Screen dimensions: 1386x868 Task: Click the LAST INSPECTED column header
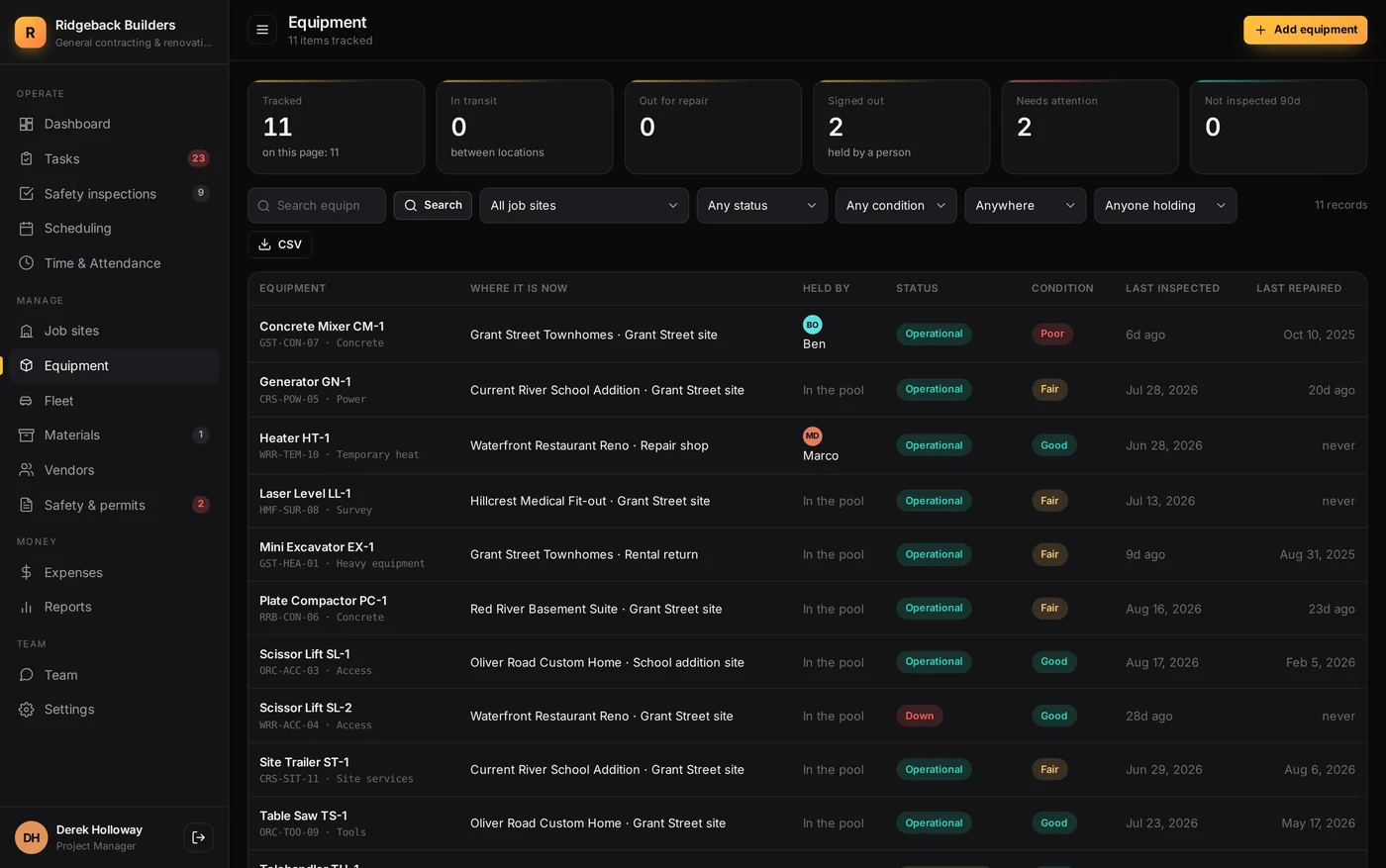coord(1172,288)
